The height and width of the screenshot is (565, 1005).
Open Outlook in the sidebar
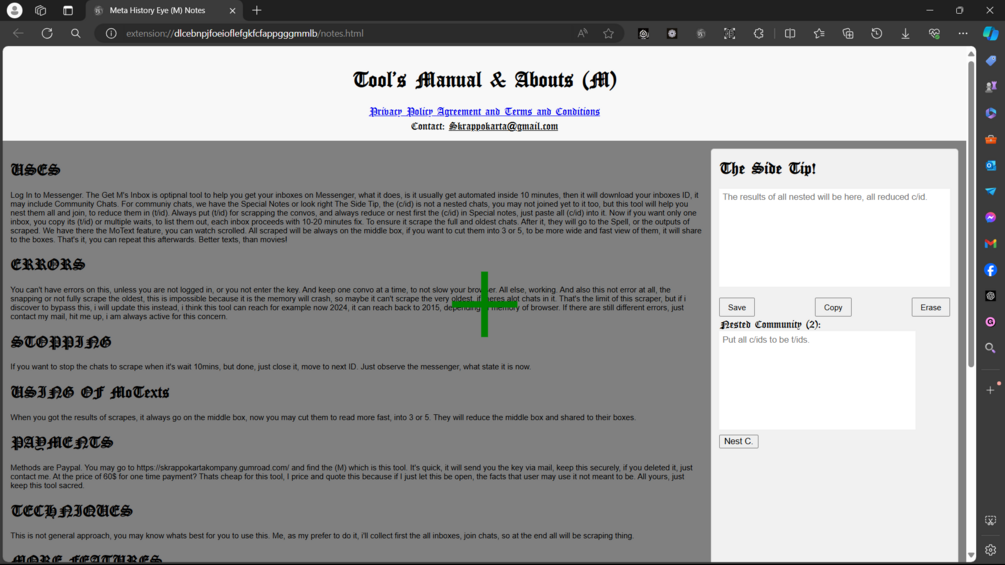point(990,165)
